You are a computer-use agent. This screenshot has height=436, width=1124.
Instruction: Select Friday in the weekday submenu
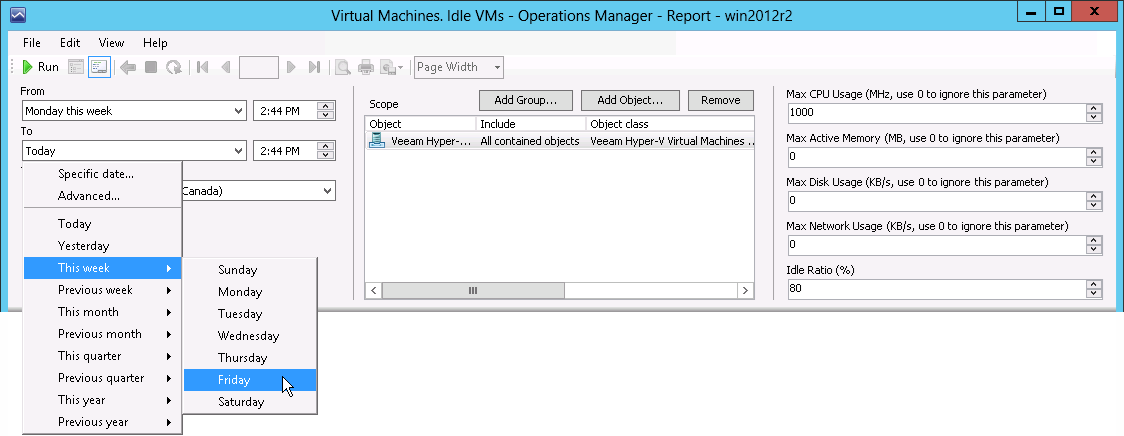[249, 380]
